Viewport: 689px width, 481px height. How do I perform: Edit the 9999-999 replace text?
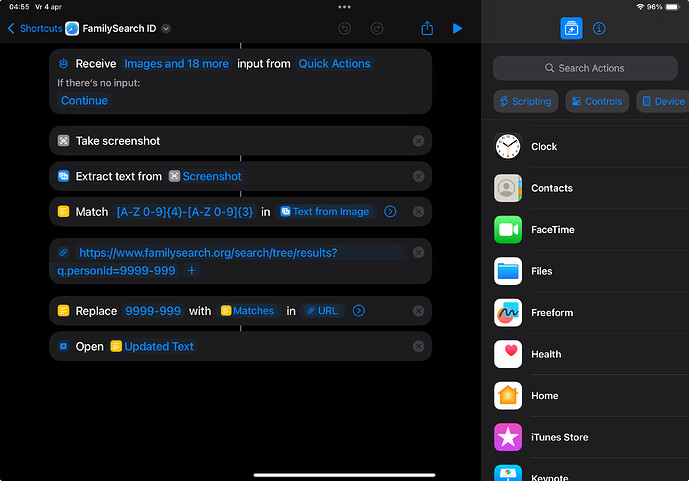coord(153,311)
